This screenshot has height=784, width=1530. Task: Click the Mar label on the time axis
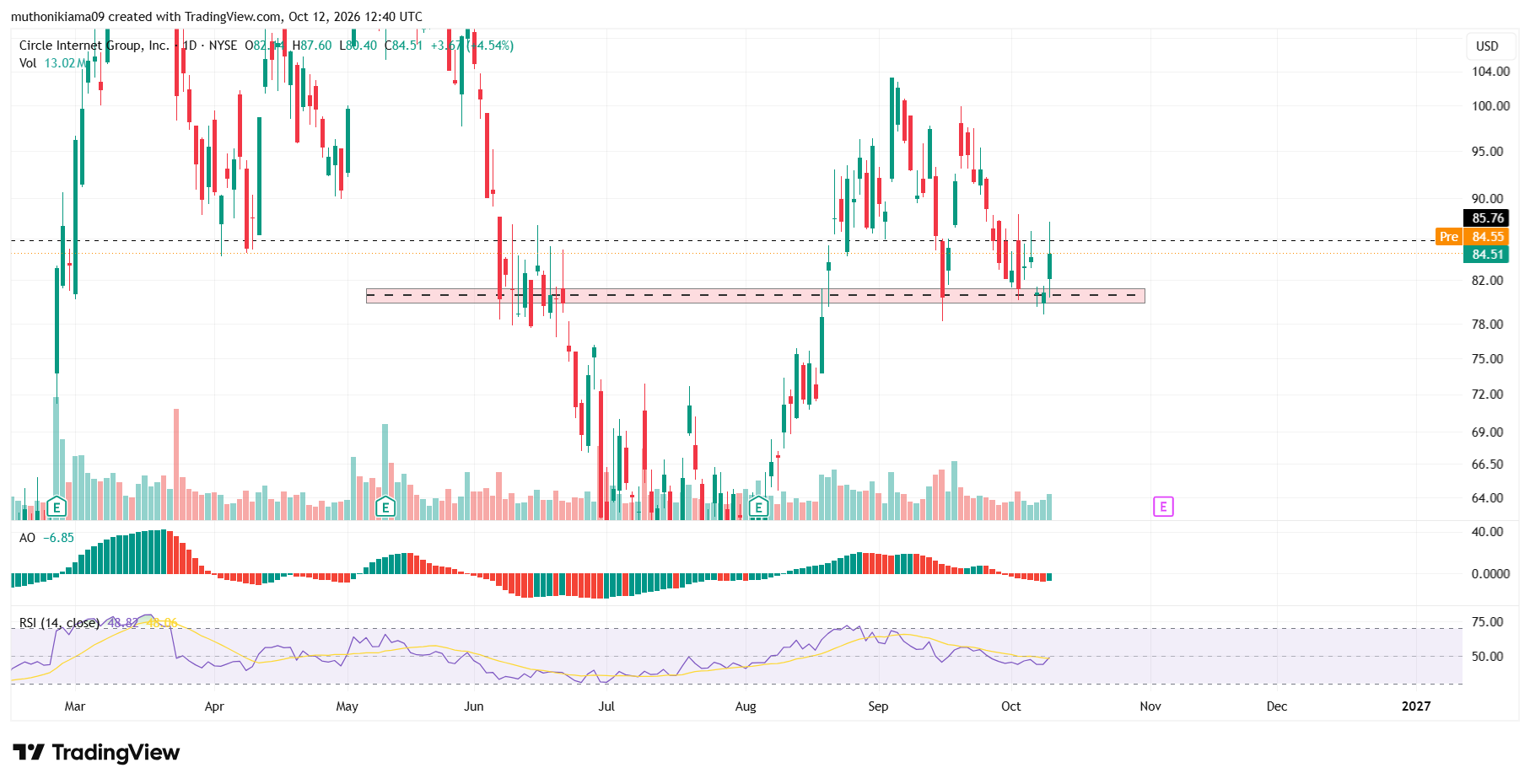pos(75,706)
